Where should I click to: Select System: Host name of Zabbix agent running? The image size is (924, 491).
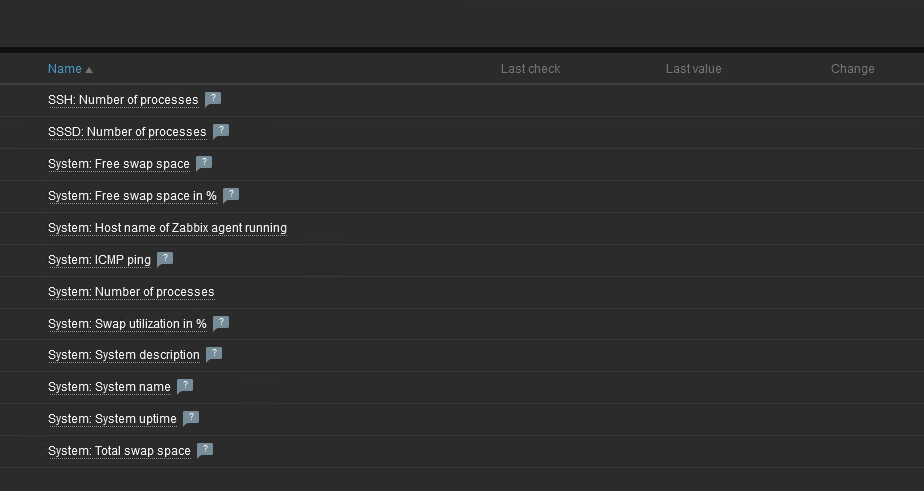(167, 228)
